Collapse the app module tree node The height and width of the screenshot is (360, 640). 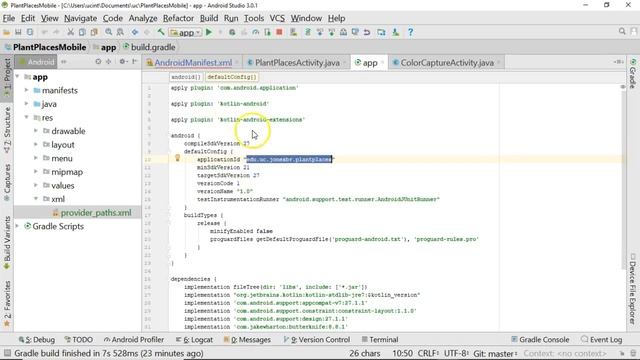[18, 77]
